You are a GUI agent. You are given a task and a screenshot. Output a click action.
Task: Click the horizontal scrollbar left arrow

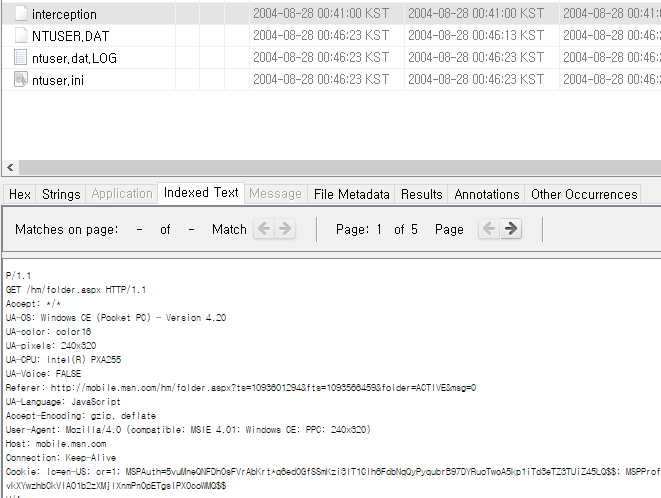coord(11,167)
